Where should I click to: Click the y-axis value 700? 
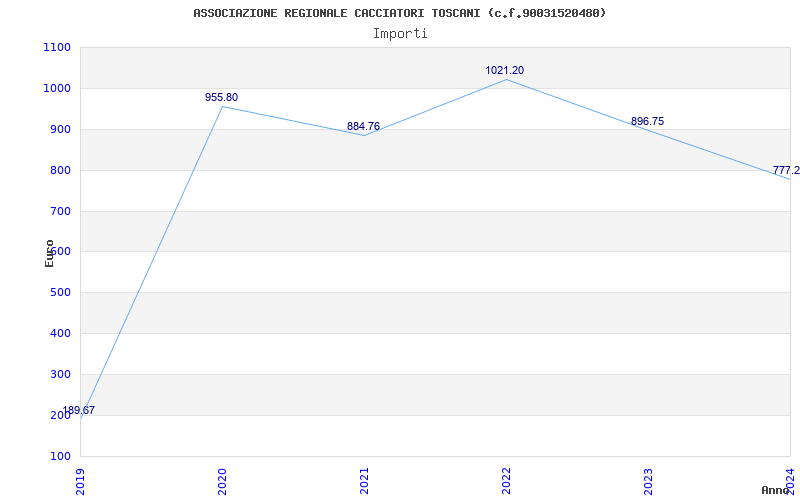[60, 211]
